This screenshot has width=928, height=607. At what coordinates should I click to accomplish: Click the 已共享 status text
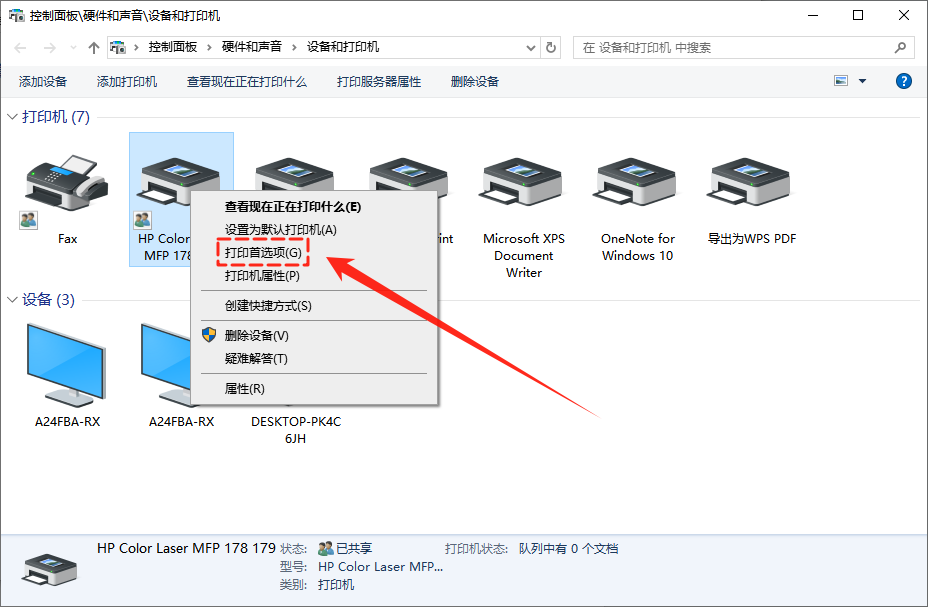tap(354, 549)
